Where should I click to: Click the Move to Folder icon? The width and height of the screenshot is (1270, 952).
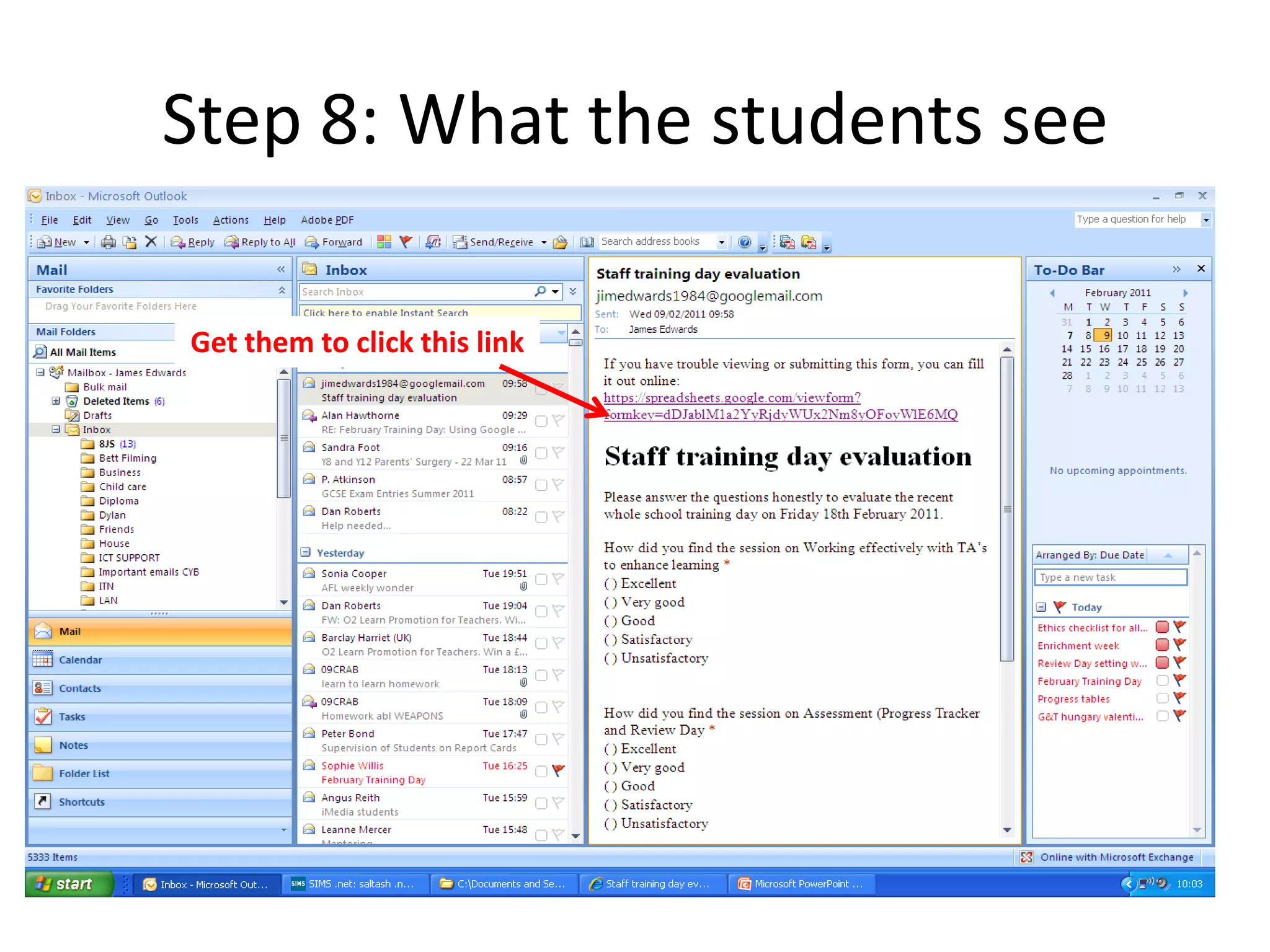tap(130, 242)
